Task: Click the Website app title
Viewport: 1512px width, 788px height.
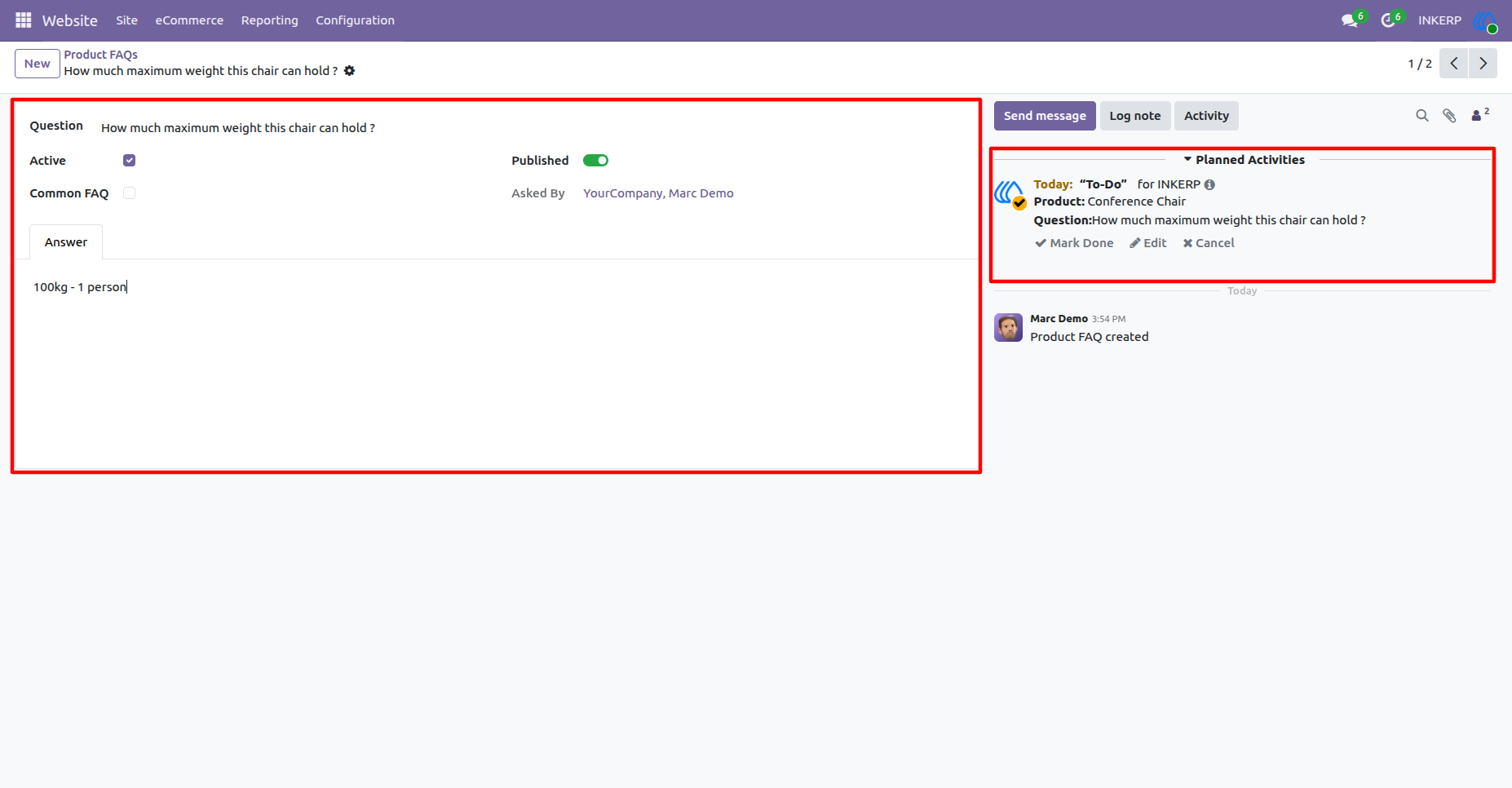Action: click(x=70, y=20)
